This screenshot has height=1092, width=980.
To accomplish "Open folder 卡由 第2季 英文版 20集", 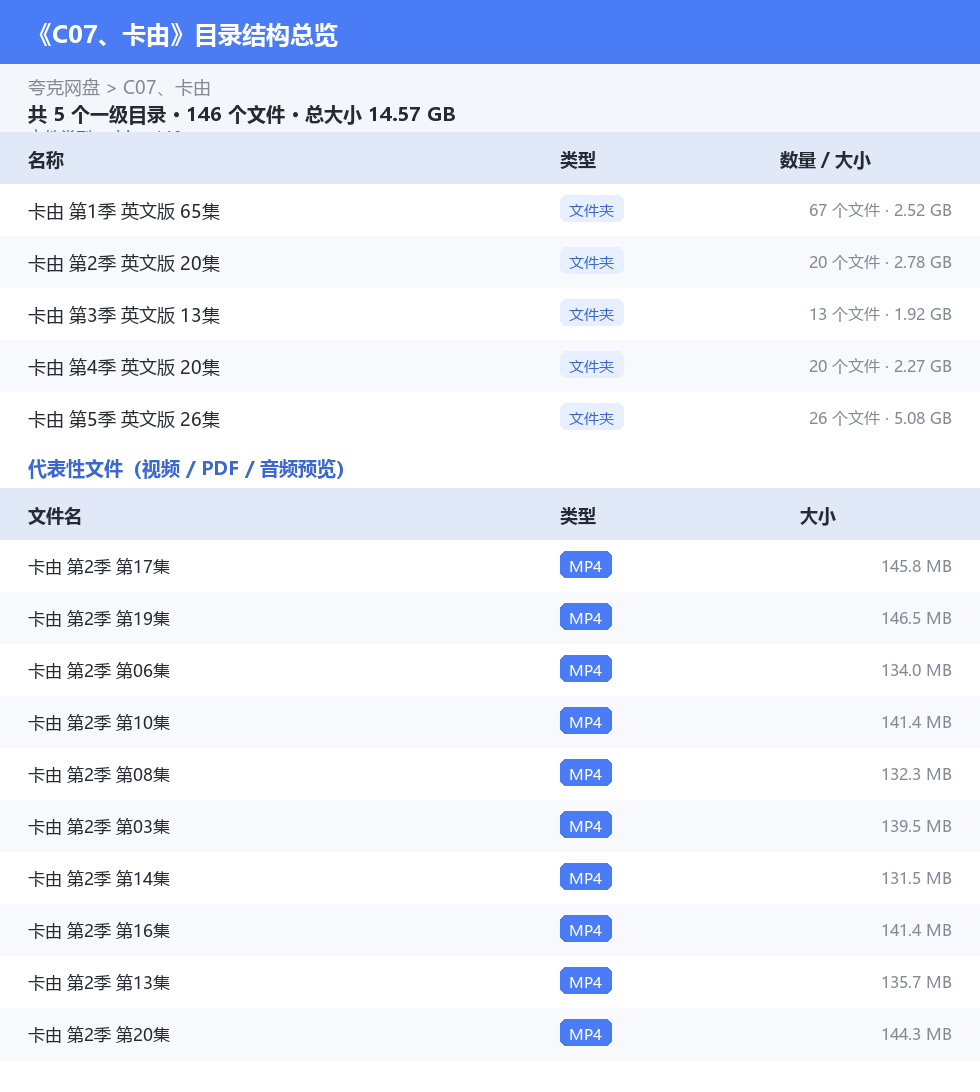I will pos(124,263).
